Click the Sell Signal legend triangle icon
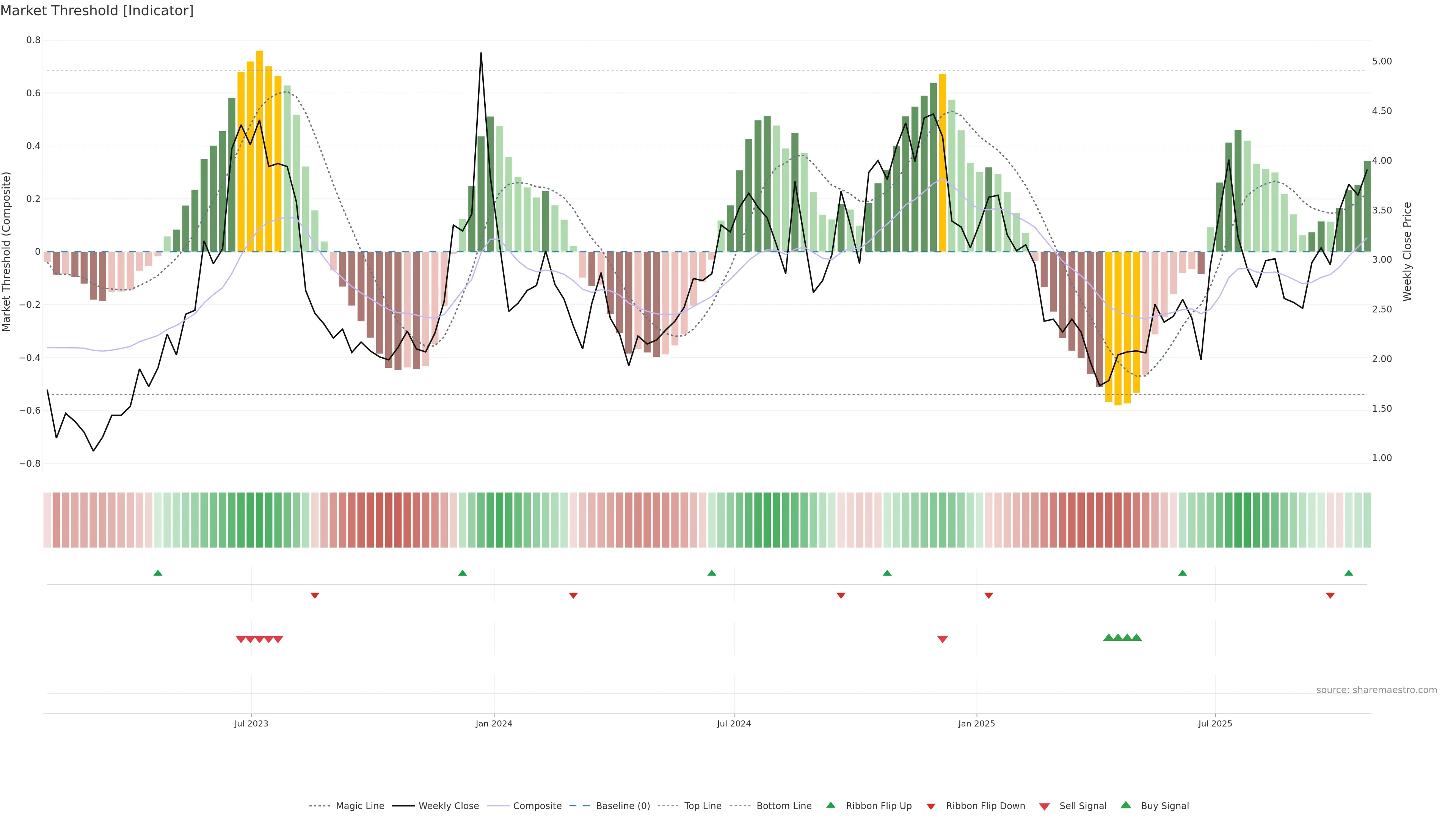 [x=1045, y=806]
